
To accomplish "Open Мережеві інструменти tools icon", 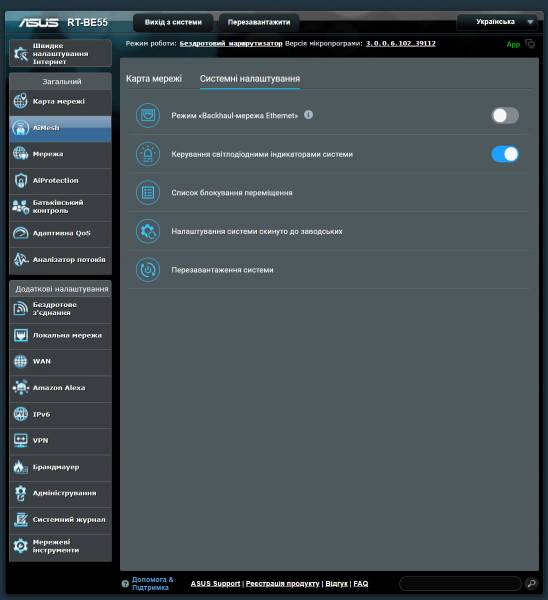I will (x=21, y=546).
